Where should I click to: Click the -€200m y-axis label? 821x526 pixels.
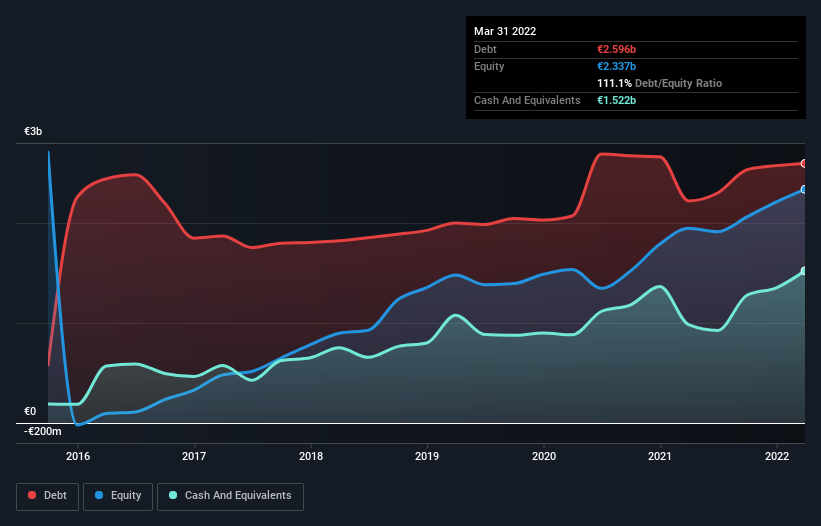42,431
